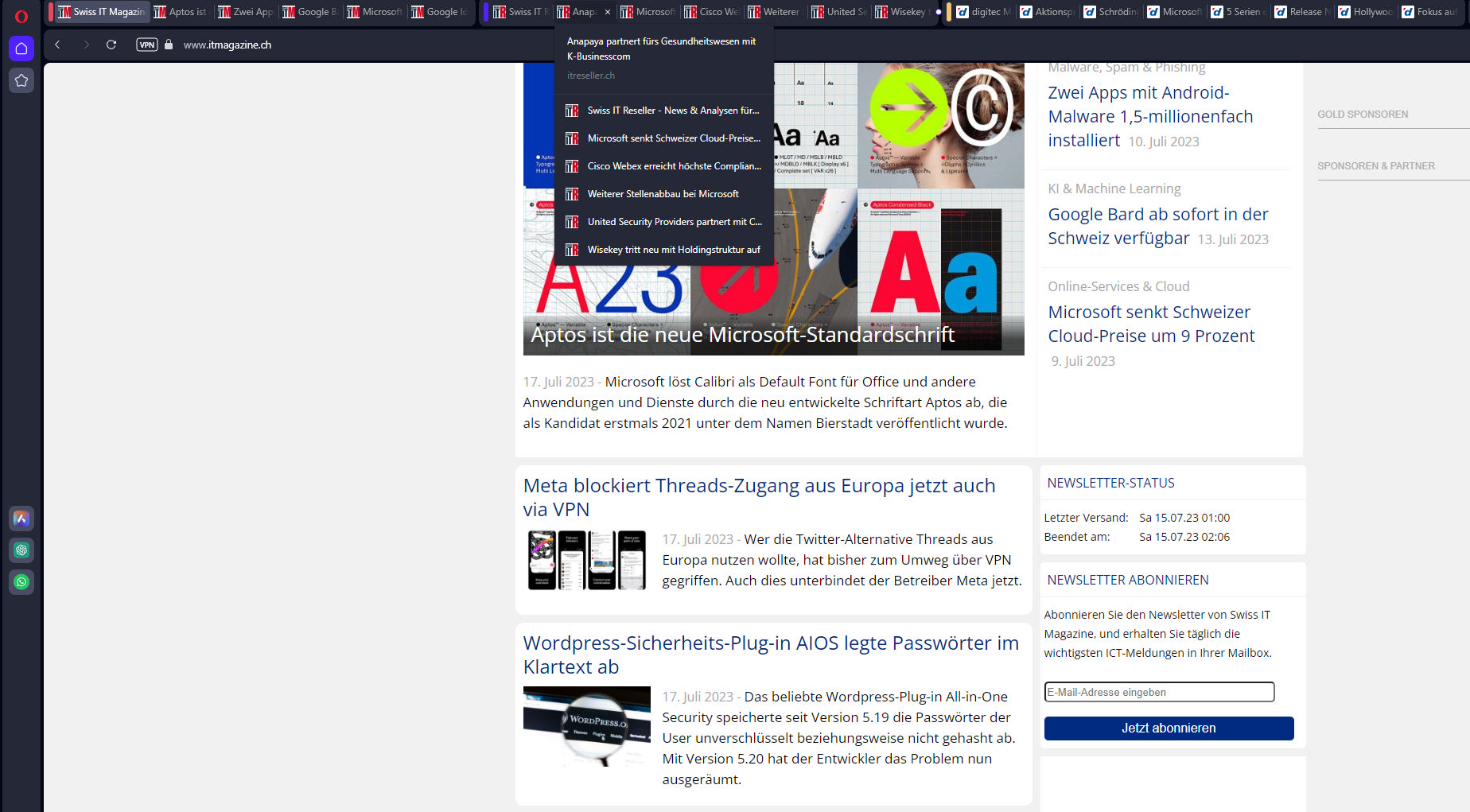Open KI & Machine Learning category
Image resolution: width=1470 pixels, height=812 pixels.
(1114, 188)
